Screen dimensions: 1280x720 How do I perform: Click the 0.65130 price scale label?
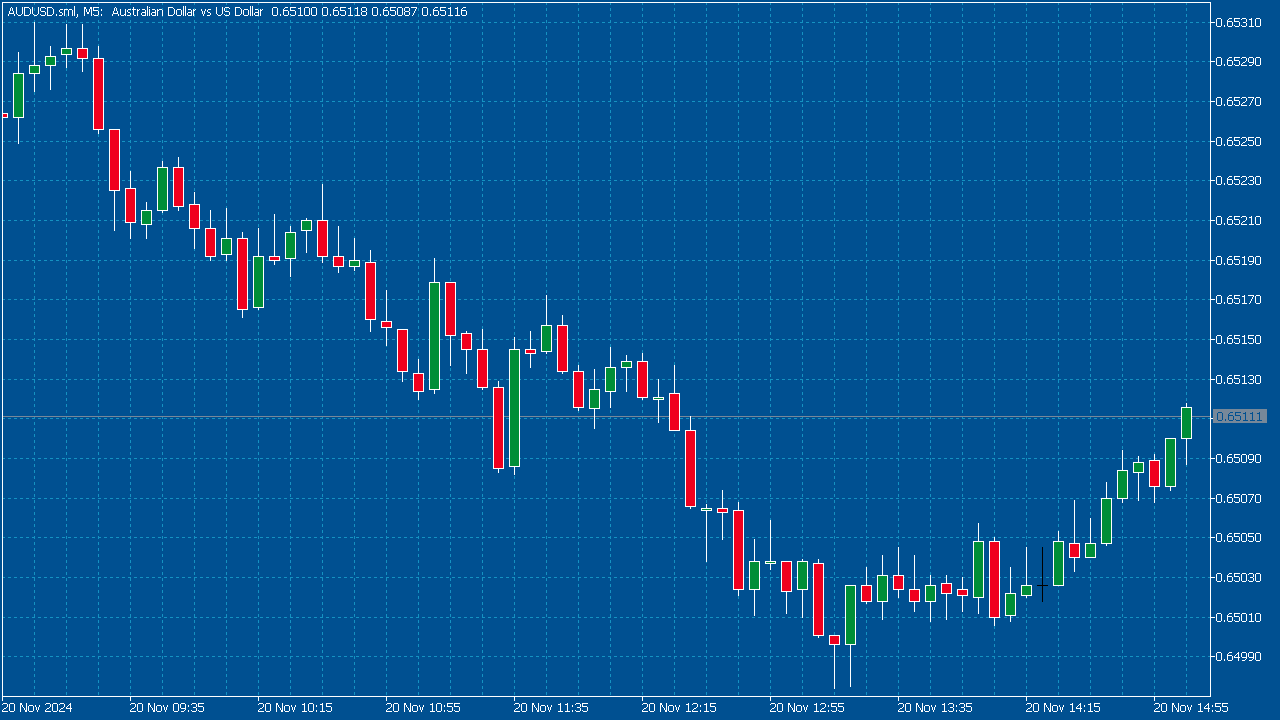(1240, 379)
